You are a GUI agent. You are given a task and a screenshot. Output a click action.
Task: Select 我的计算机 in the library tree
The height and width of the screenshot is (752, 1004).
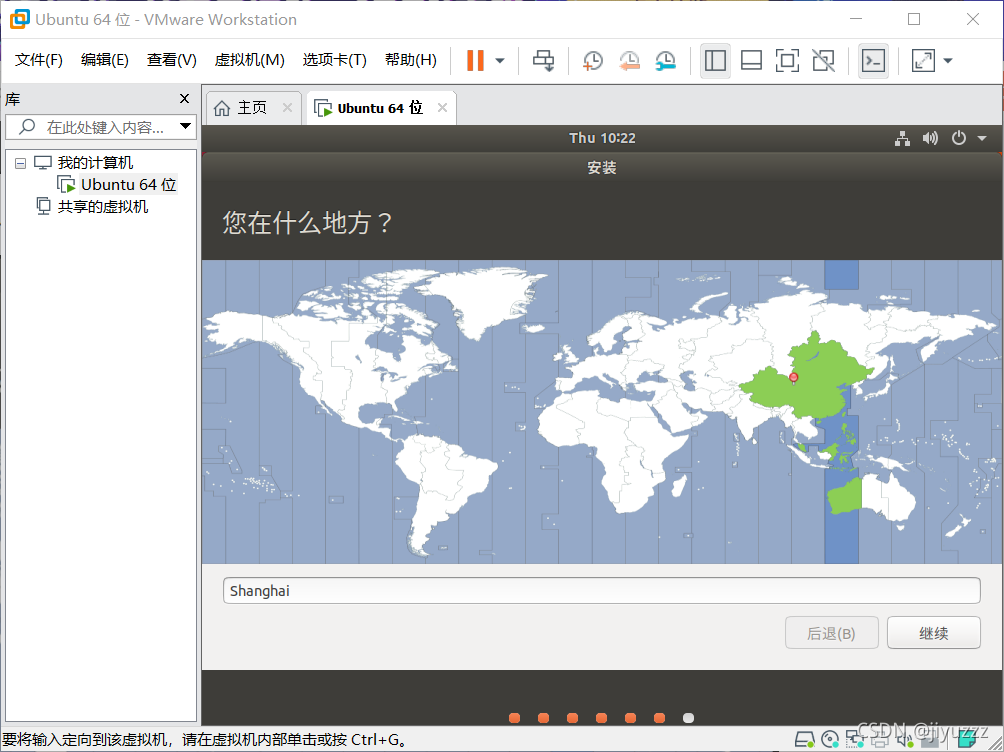[95, 163]
